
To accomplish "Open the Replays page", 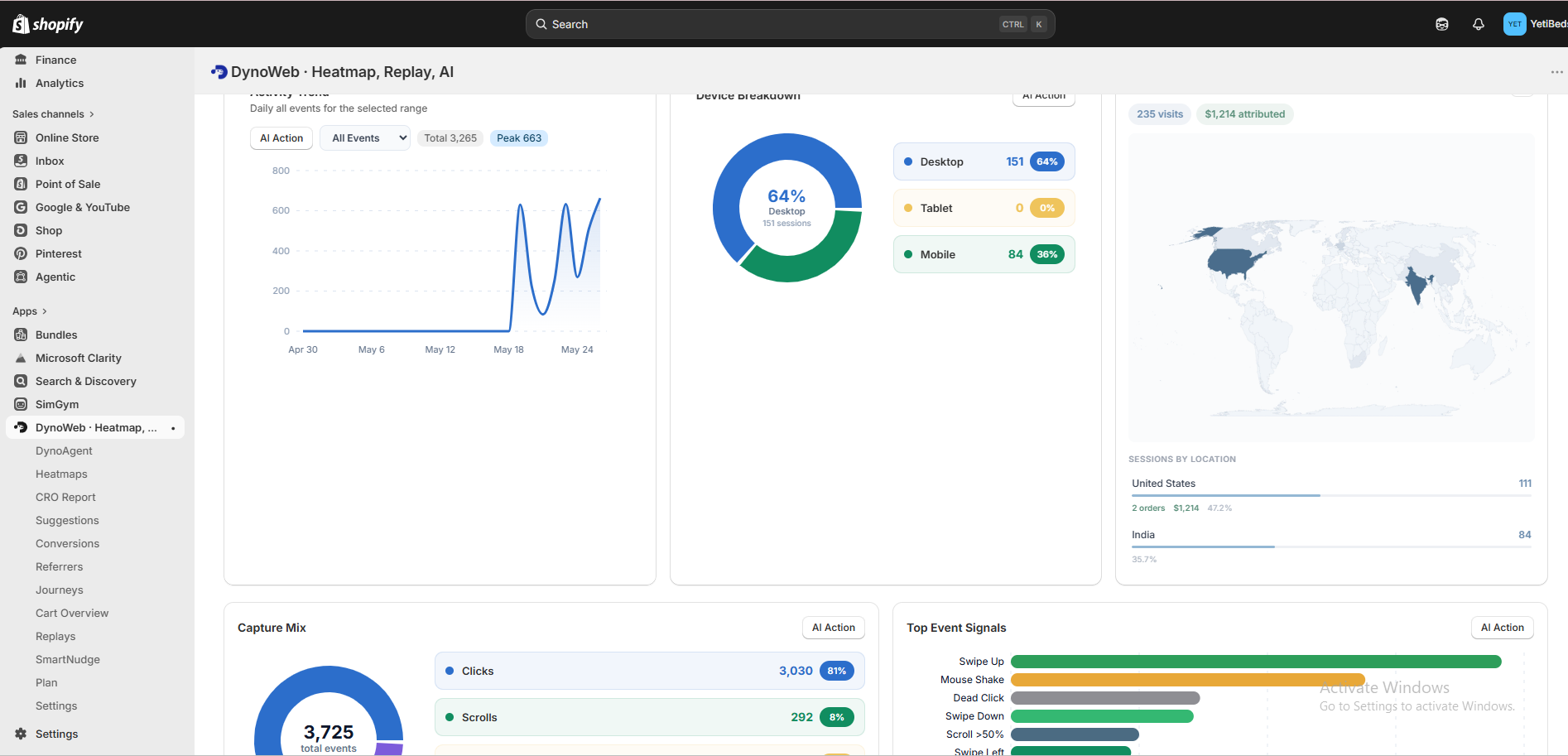I will [x=55, y=636].
